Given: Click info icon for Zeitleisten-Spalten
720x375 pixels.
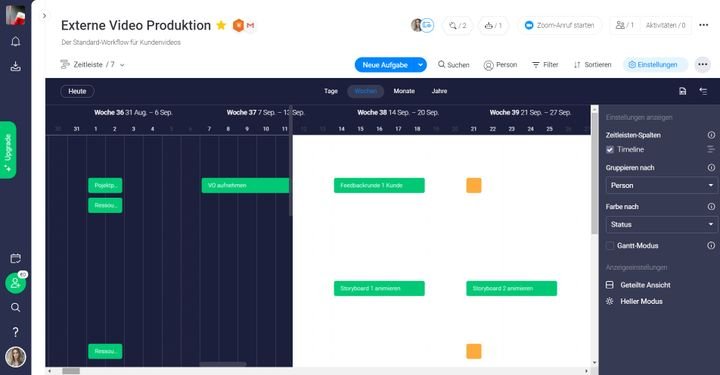Looking at the screenshot, I should (711, 135).
